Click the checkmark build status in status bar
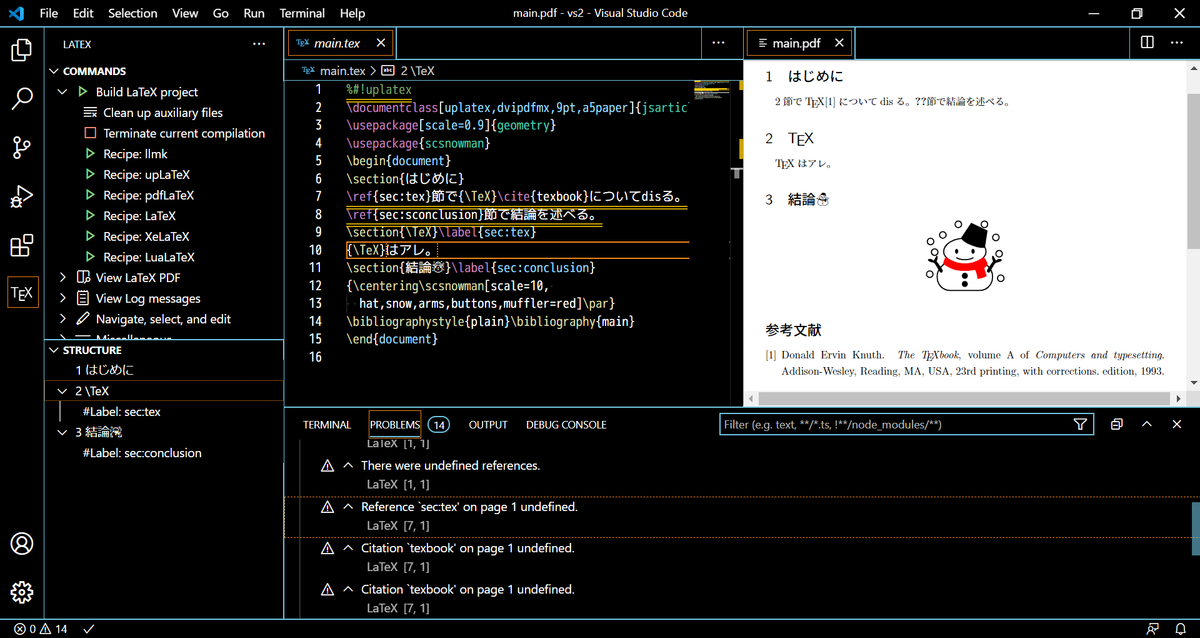This screenshot has height=638, width=1200. coord(89,629)
